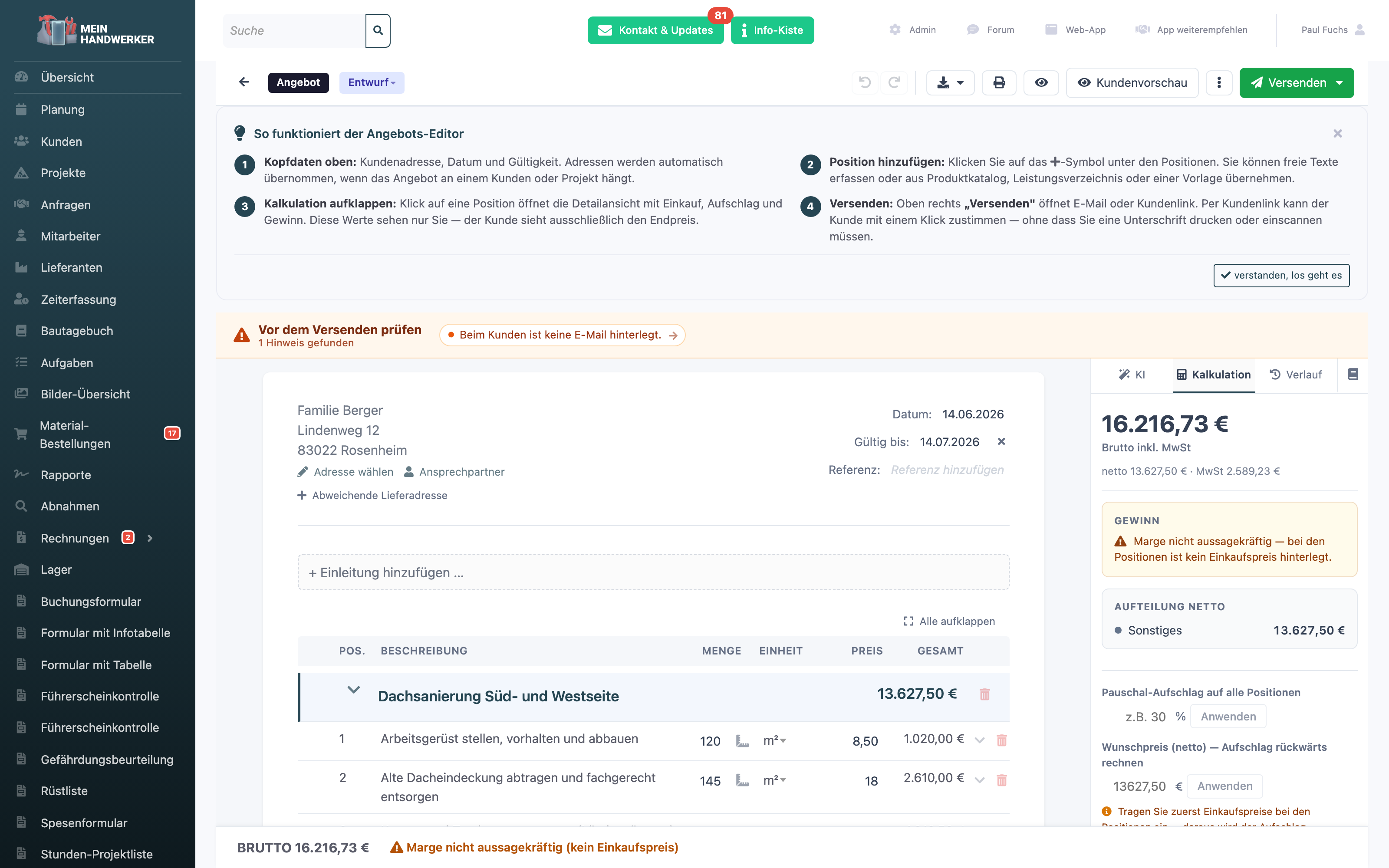Change unit m² for Alte Dacheindeckung row

click(x=775, y=780)
